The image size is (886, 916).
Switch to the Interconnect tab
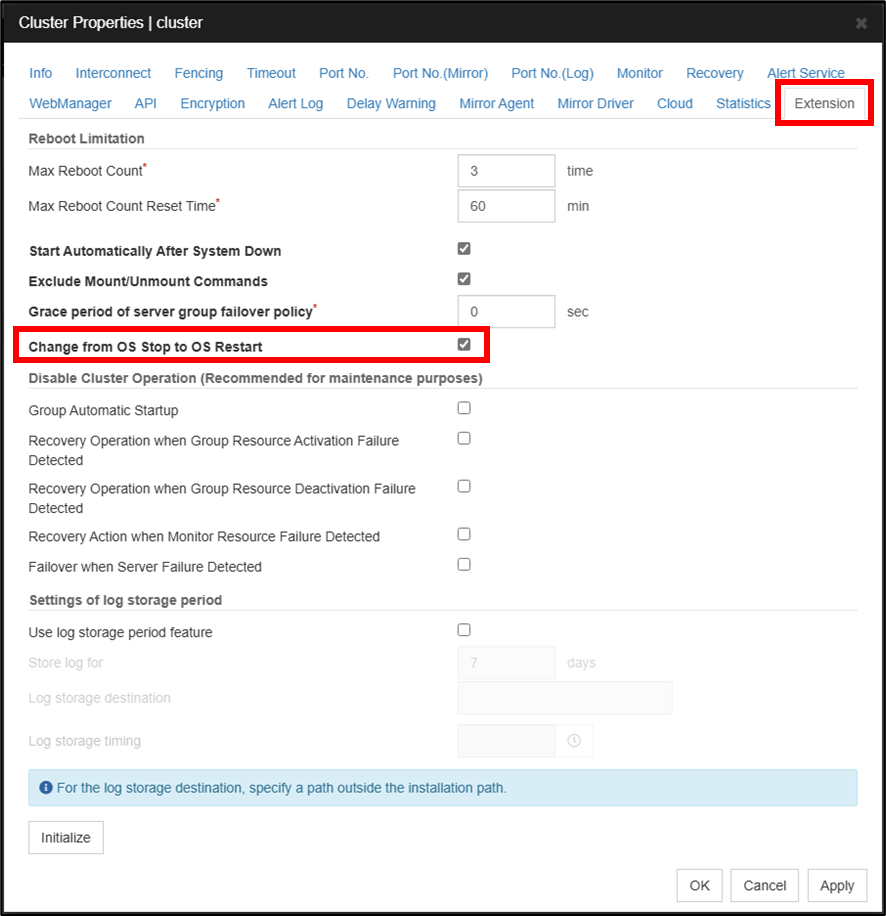coord(113,73)
